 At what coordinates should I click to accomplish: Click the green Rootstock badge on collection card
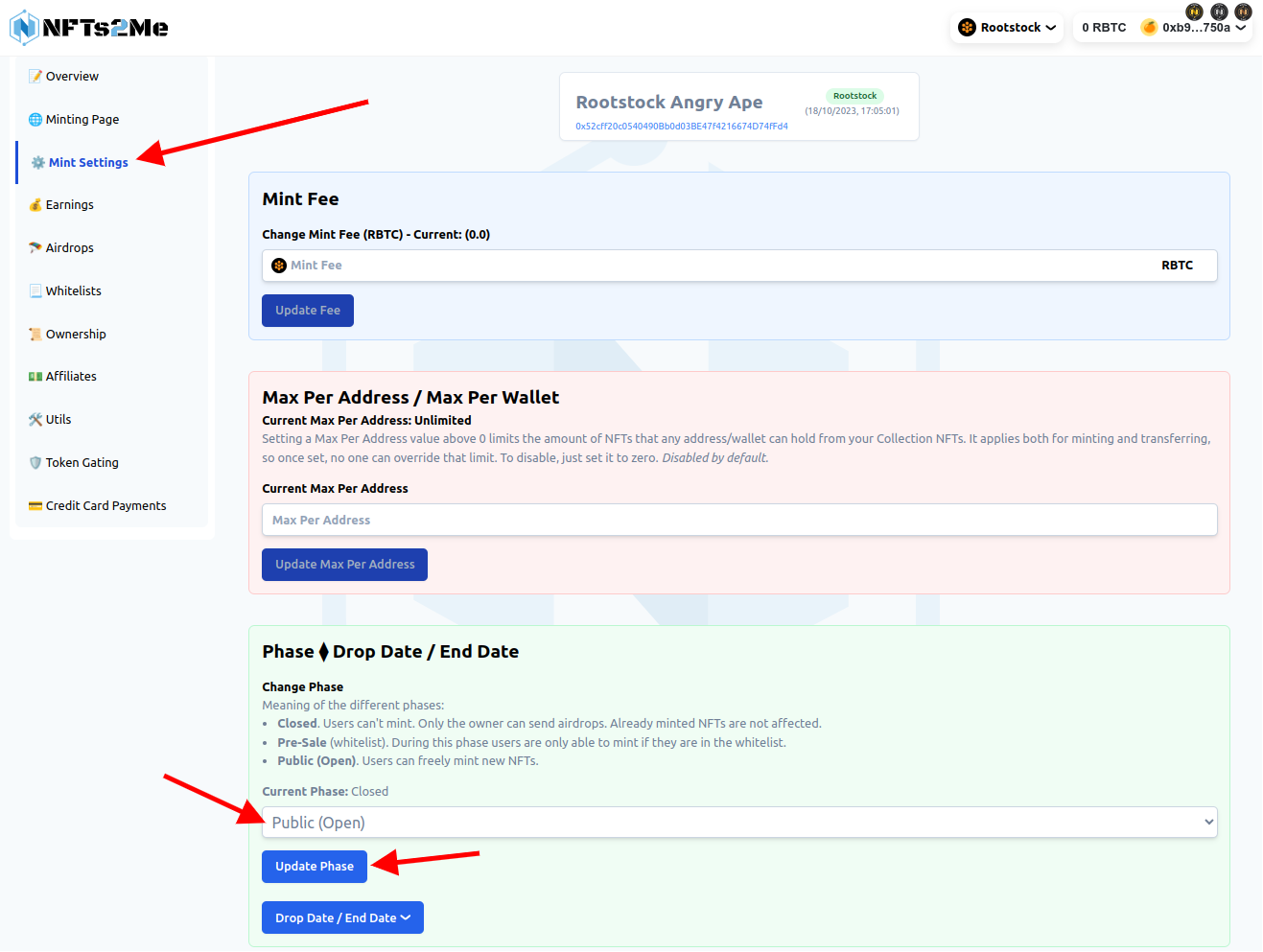pyautogui.click(x=854, y=96)
